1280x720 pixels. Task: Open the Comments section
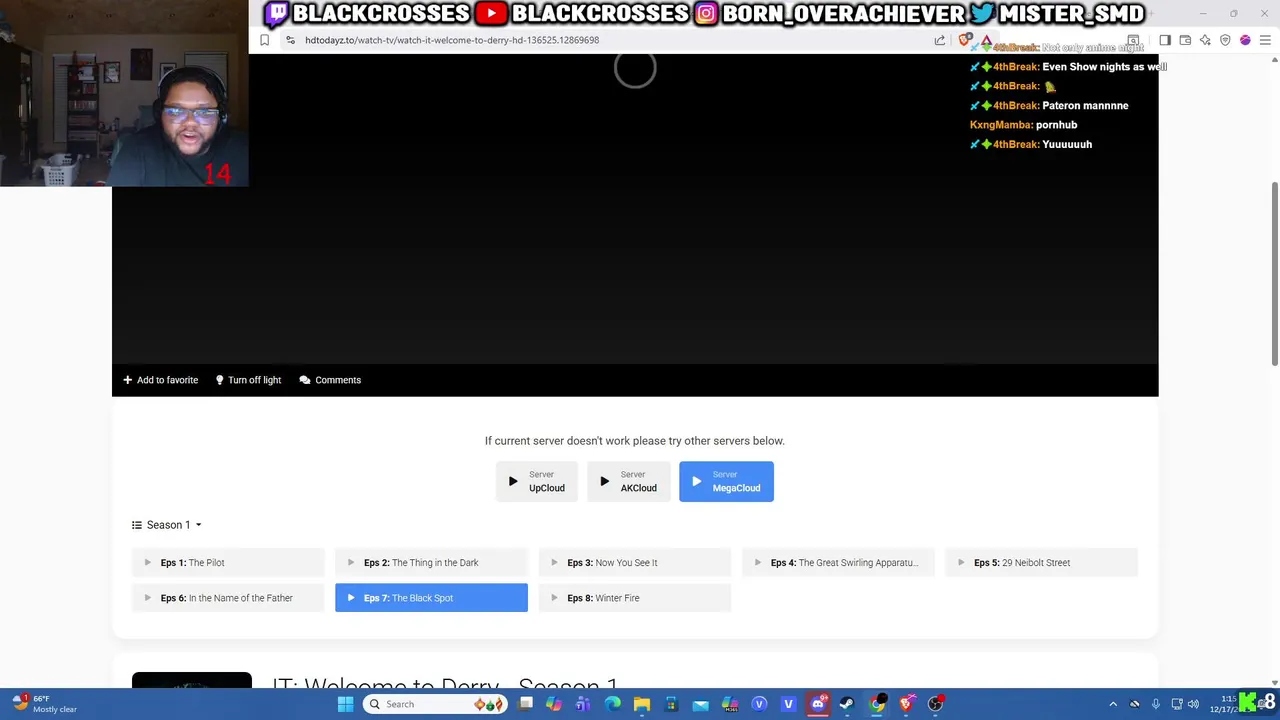(x=330, y=380)
